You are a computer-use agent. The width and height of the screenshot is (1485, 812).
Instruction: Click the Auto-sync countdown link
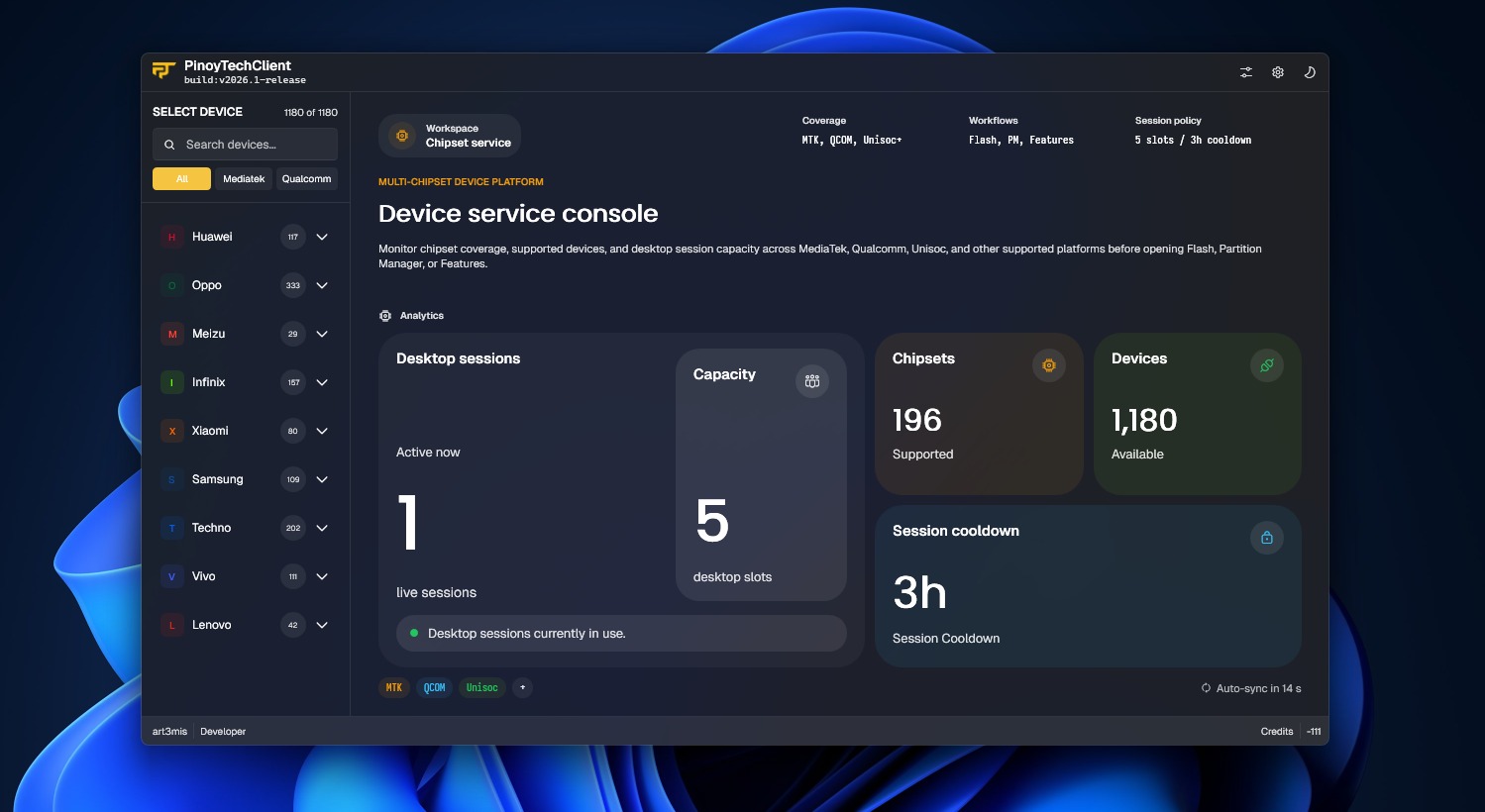(x=1250, y=688)
